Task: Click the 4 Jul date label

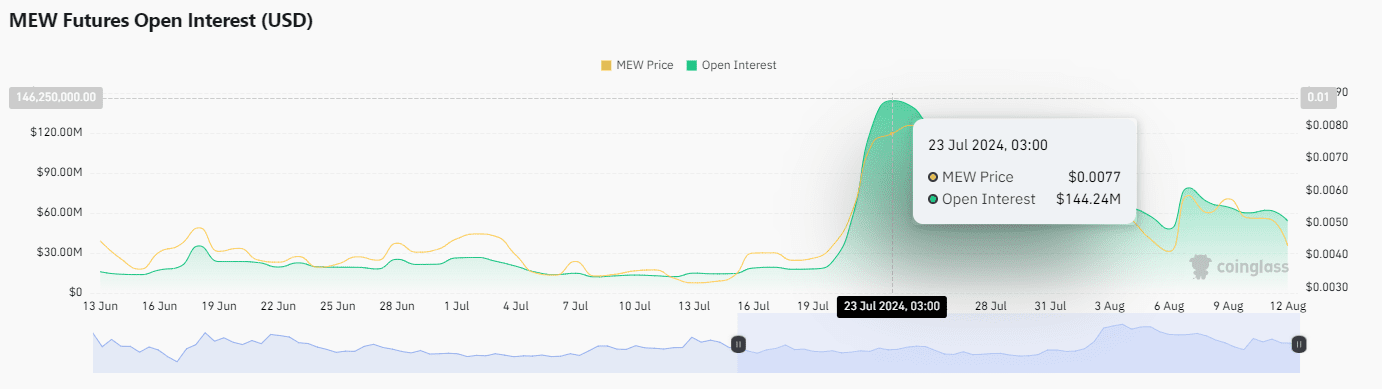Action: pos(516,306)
